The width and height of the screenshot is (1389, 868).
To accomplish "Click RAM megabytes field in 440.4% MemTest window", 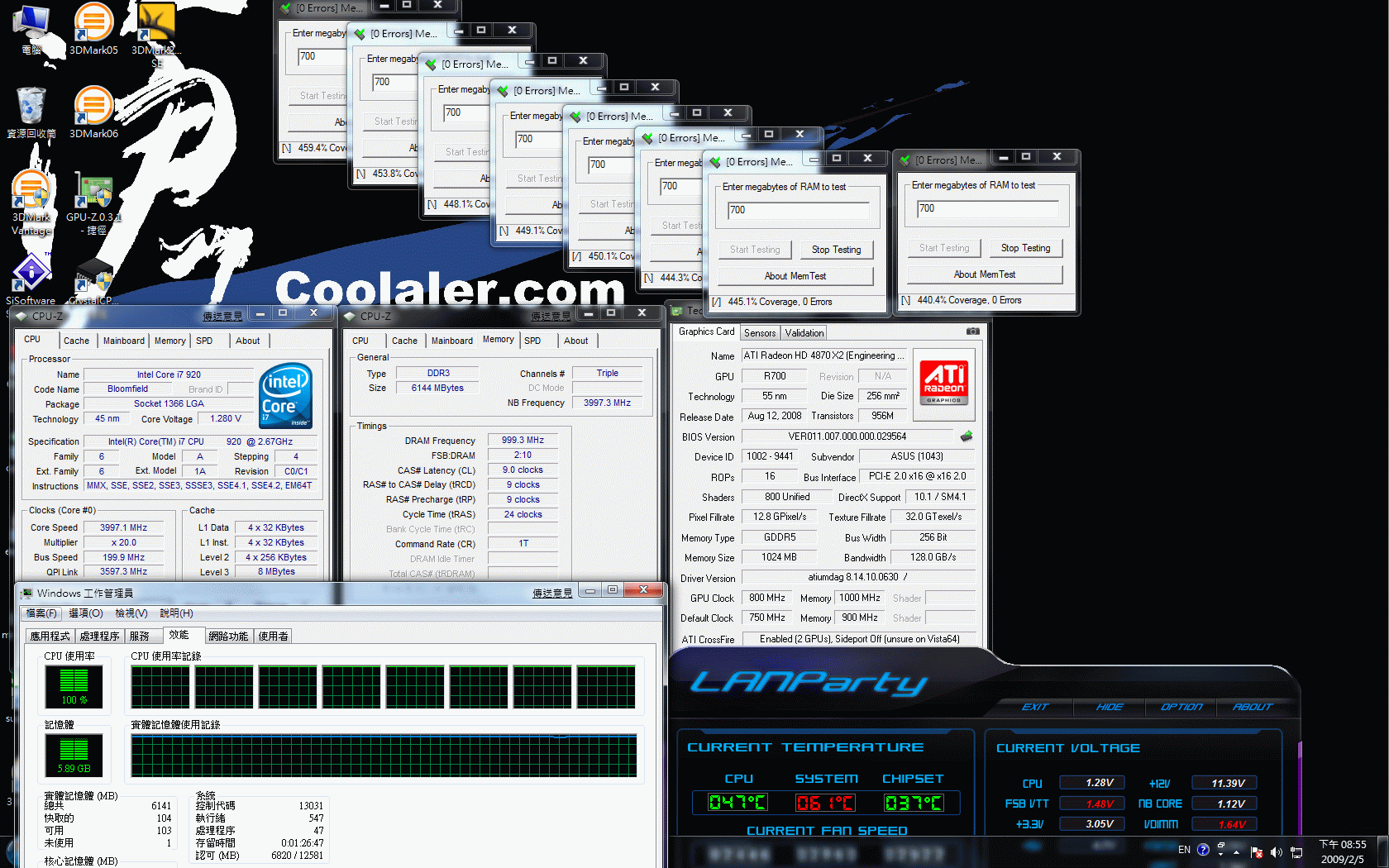I will [988, 208].
